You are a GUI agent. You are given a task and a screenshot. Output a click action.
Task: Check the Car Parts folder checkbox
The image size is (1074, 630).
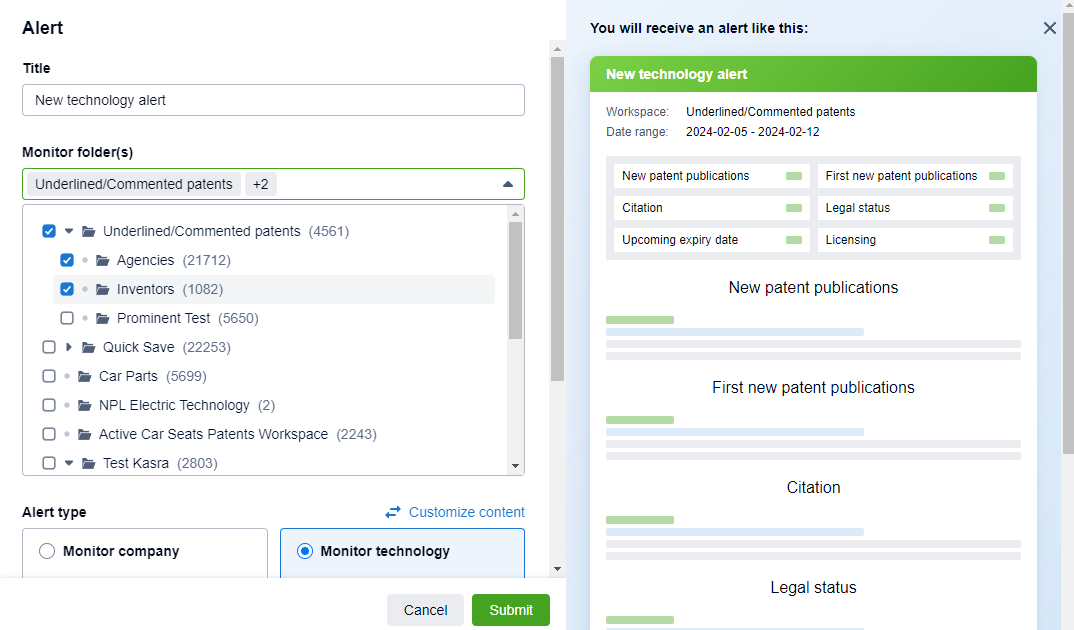pyautogui.click(x=49, y=376)
